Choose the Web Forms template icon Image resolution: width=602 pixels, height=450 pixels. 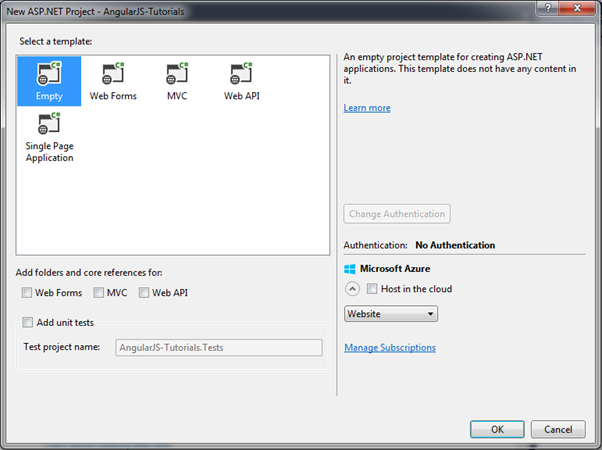112,75
